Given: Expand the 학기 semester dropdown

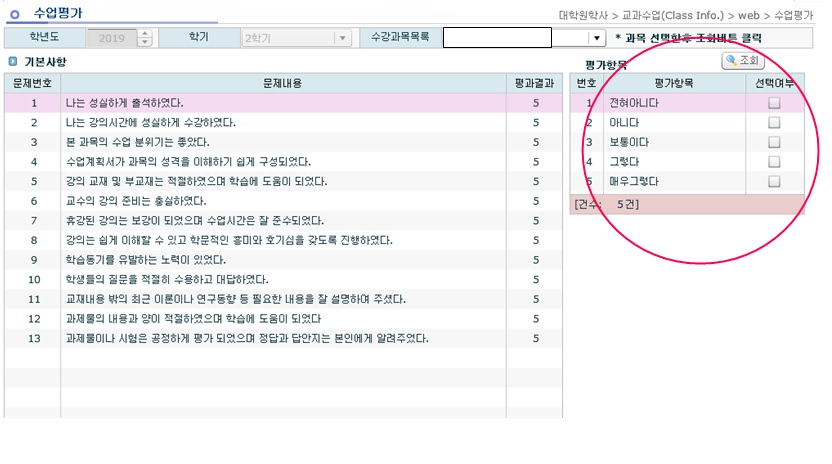Looking at the screenshot, I should tap(345, 38).
